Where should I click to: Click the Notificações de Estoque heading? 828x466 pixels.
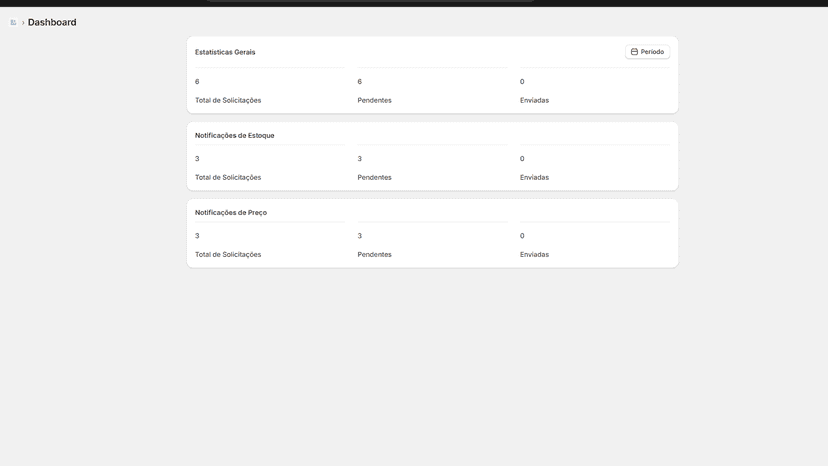click(x=234, y=136)
